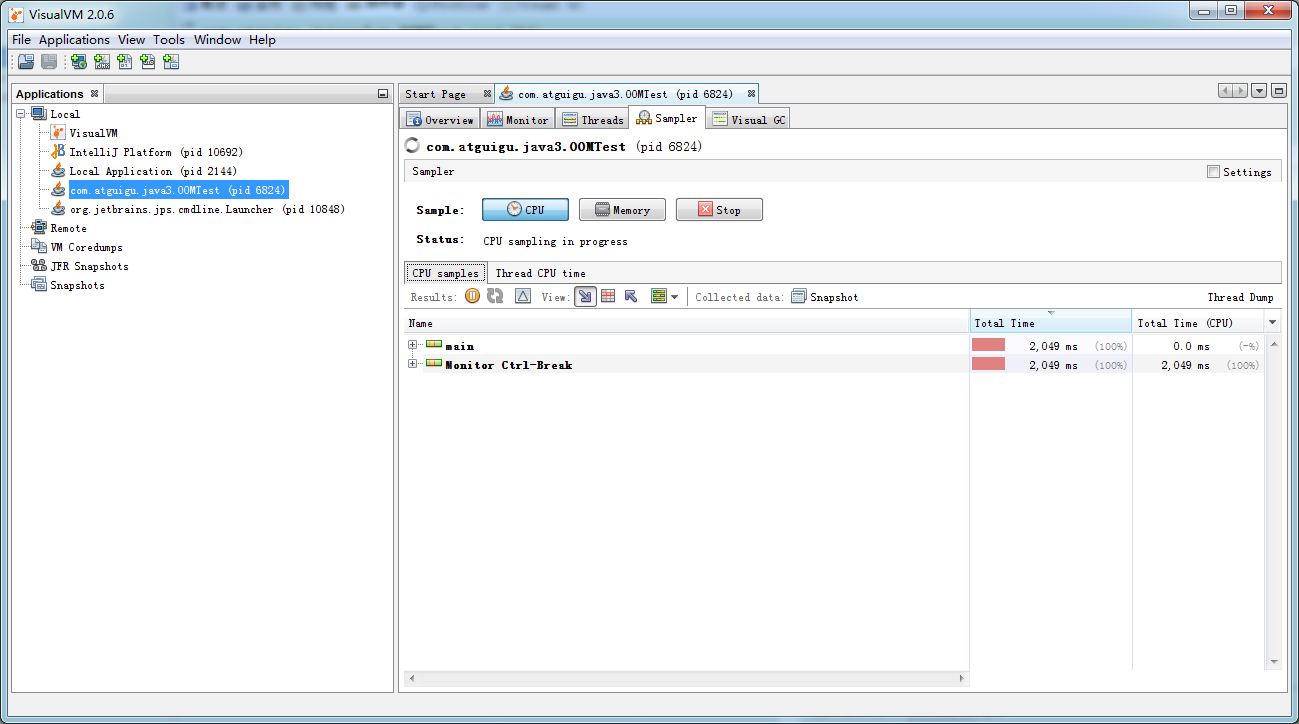Collapse the Local tree node
Image resolution: width=1299 pixels, height=724 pixels.
(x=21, y=114)
